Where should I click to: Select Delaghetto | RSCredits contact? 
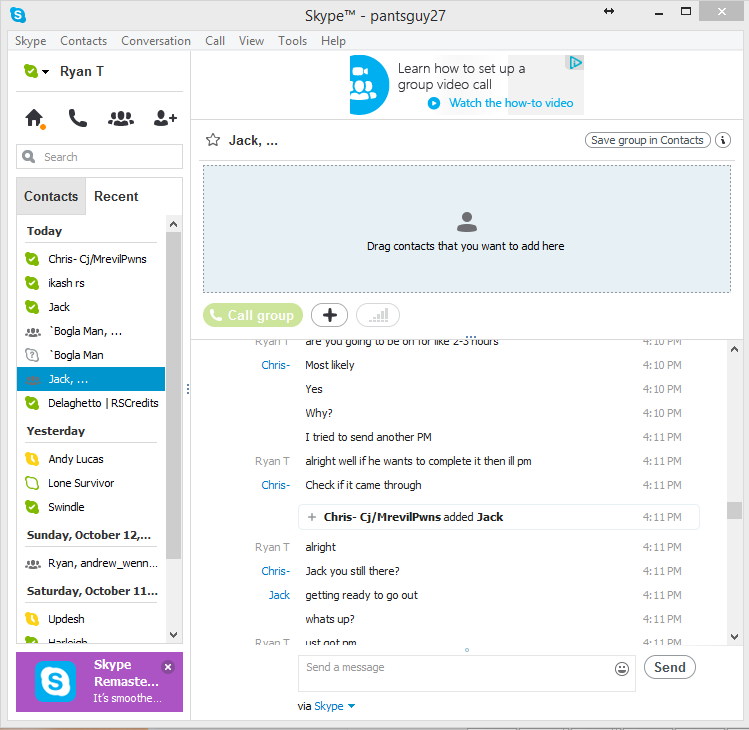point(91,403)
